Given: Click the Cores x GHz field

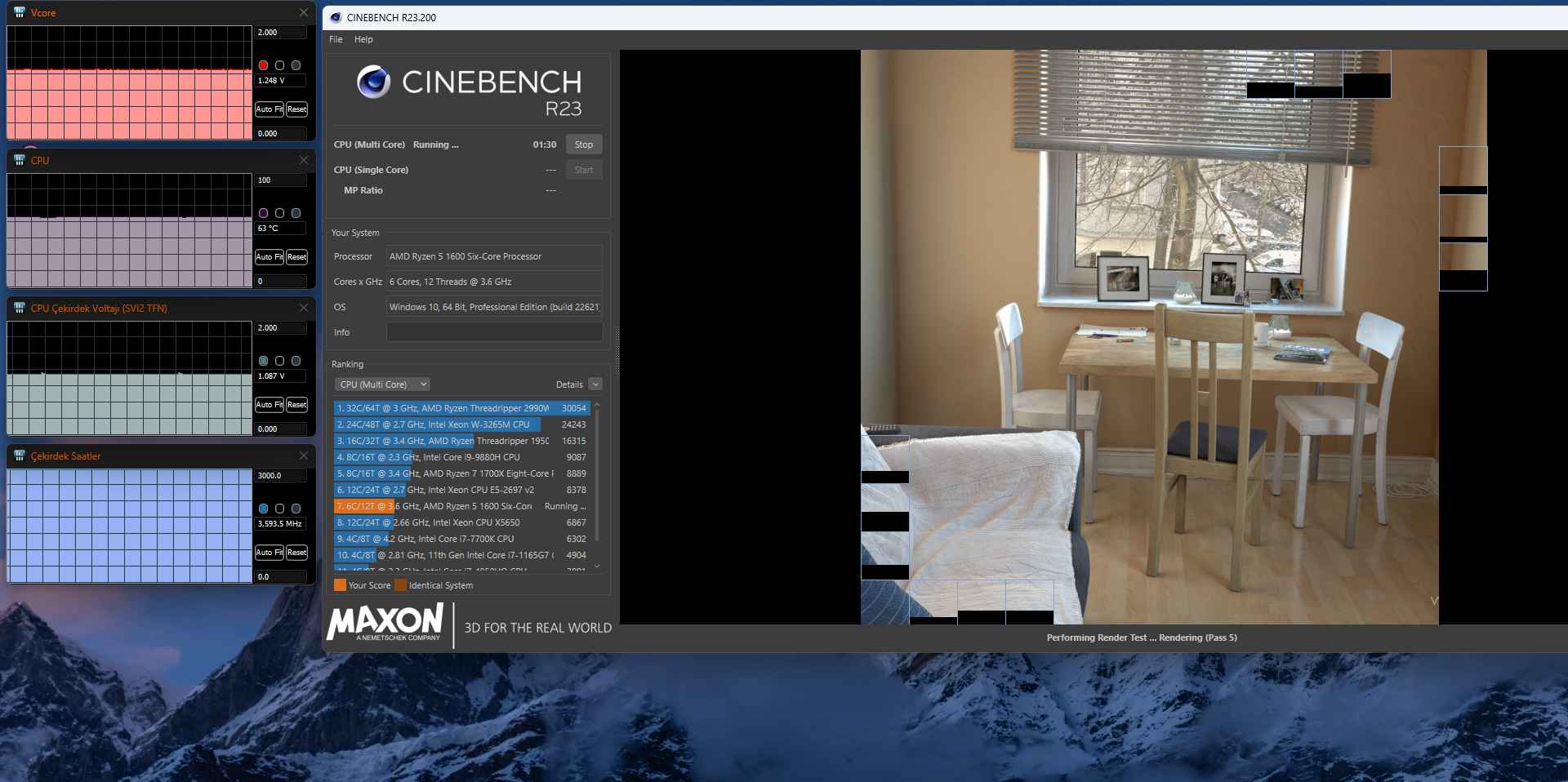Looking at the screenshot, I should pos(494,282).
